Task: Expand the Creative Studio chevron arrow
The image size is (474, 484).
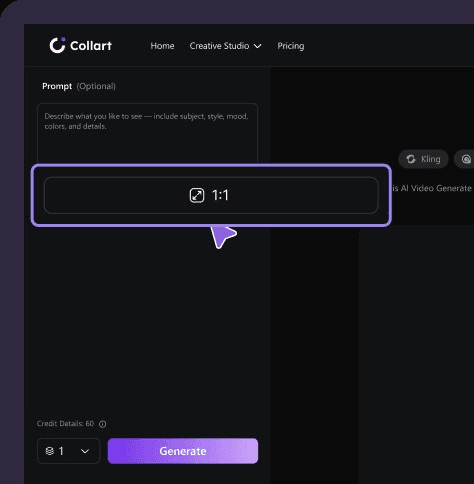Action: click(257, 46)
